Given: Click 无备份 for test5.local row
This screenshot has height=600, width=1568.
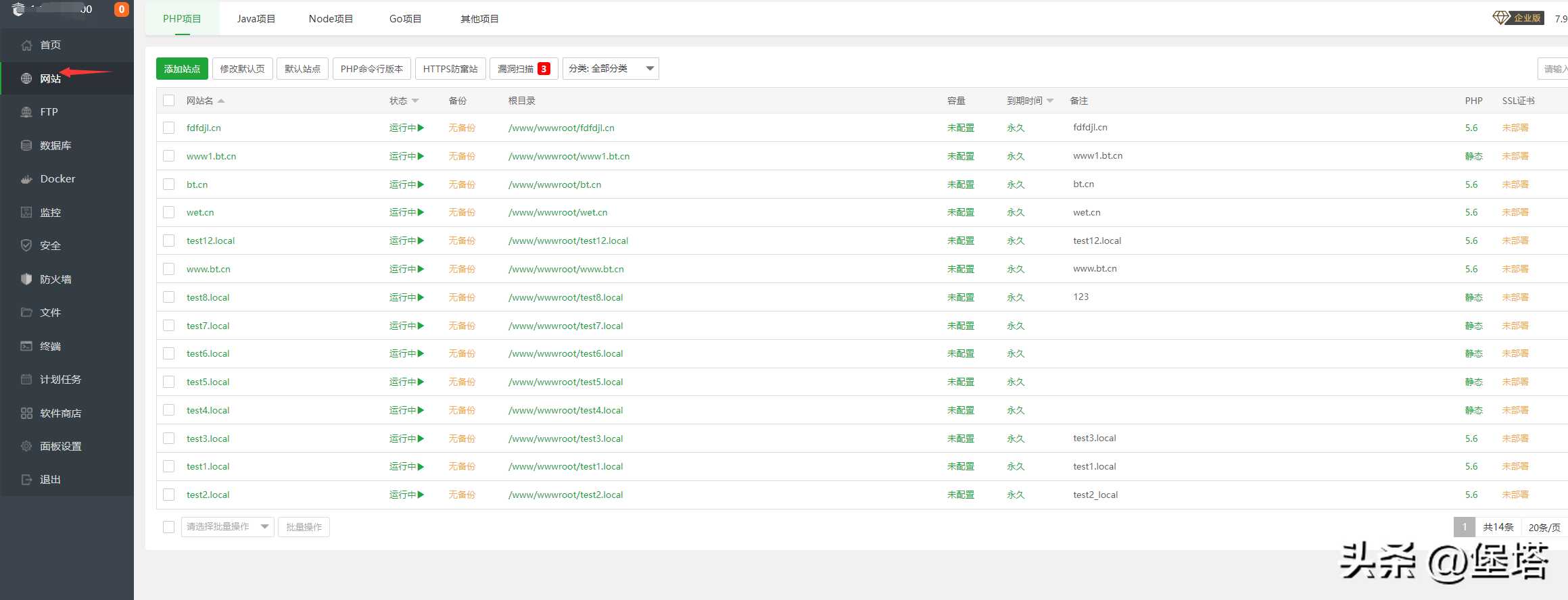Looking at the screenshot, I should tap(462, 382).
